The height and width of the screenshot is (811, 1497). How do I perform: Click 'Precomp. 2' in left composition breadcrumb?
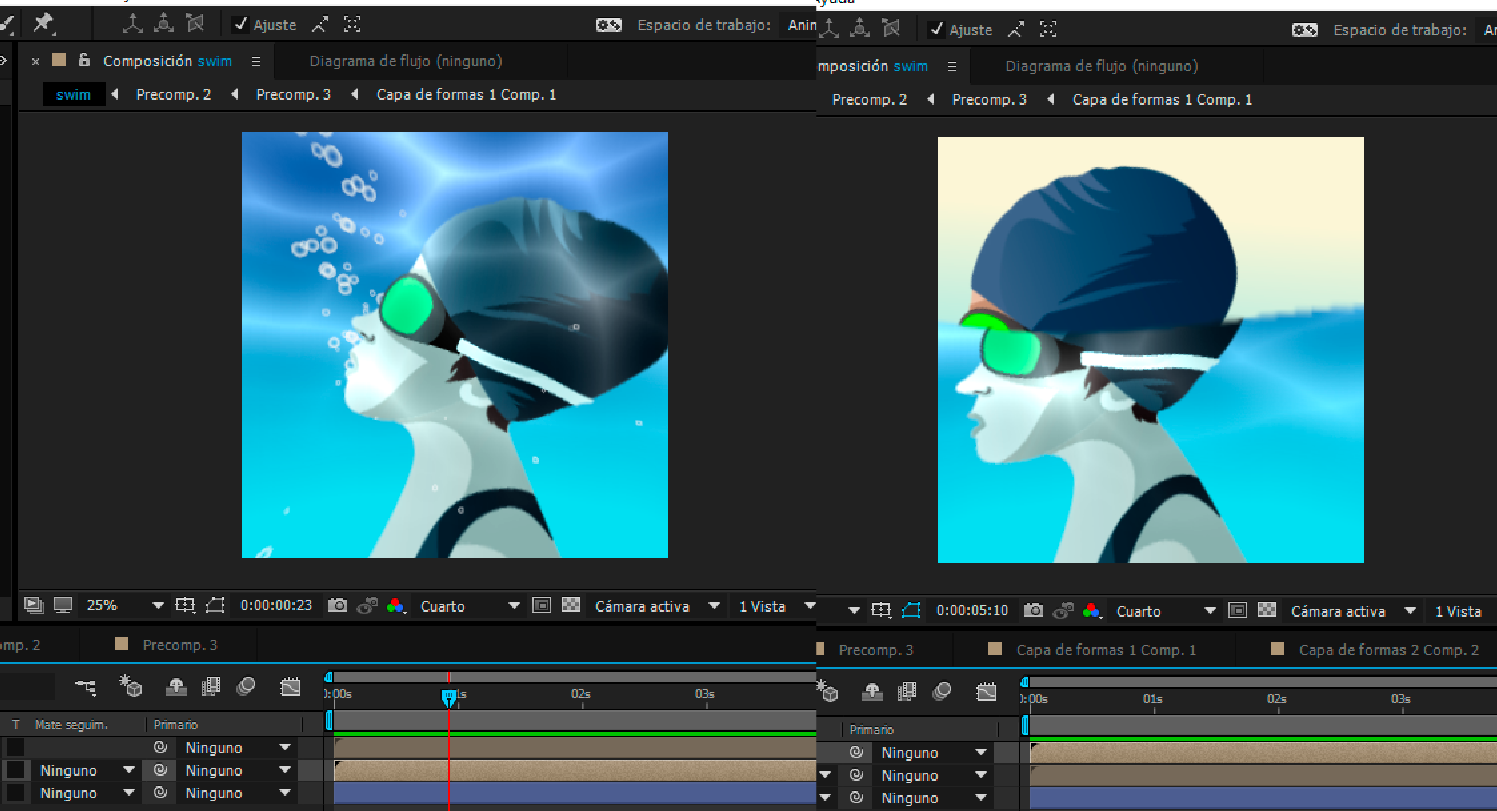[174, 95]
